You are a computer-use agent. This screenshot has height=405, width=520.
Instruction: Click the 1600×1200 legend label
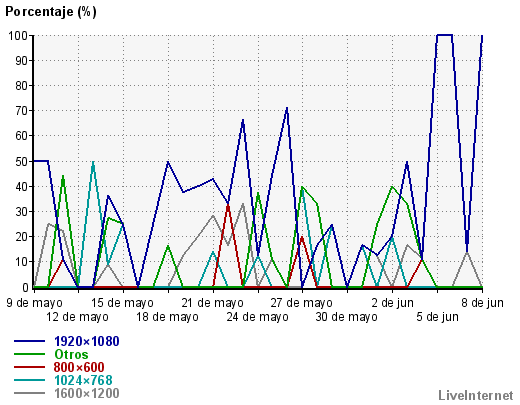coord(87,393)
